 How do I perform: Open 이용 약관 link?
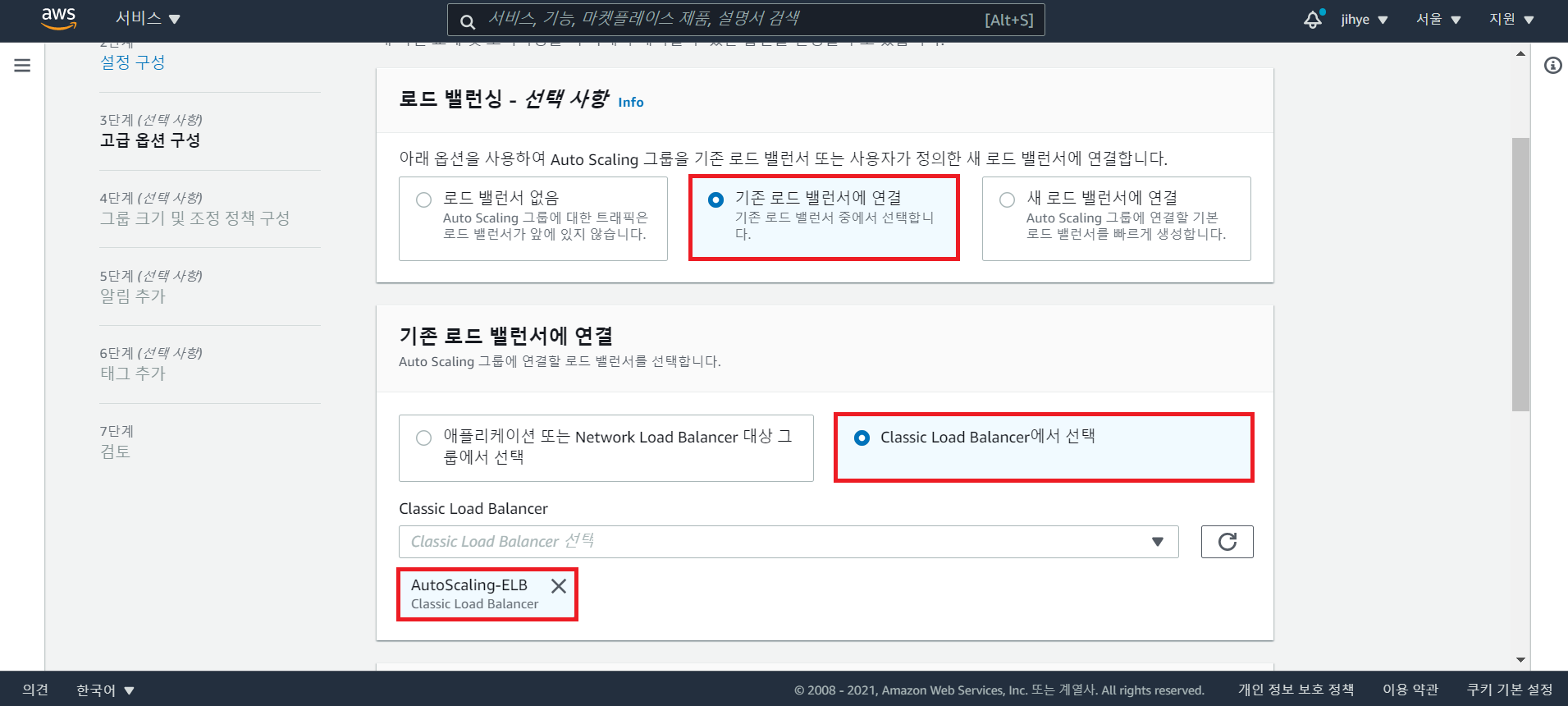point(1410,690)
